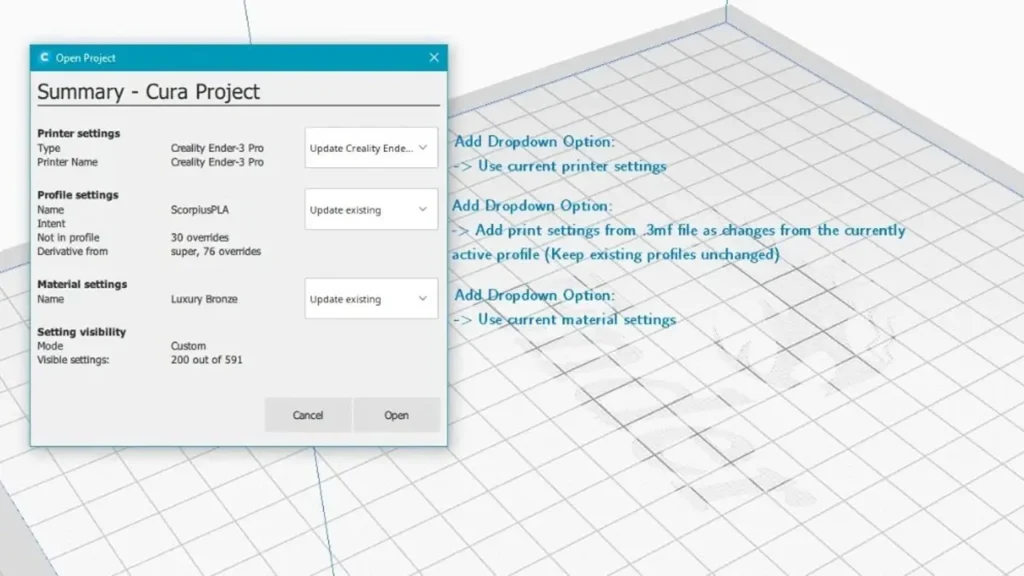Screen dimensions: 1024x576
Task: Click the 'ScorpiusPLA' profile name value
Action: (200, 210)
